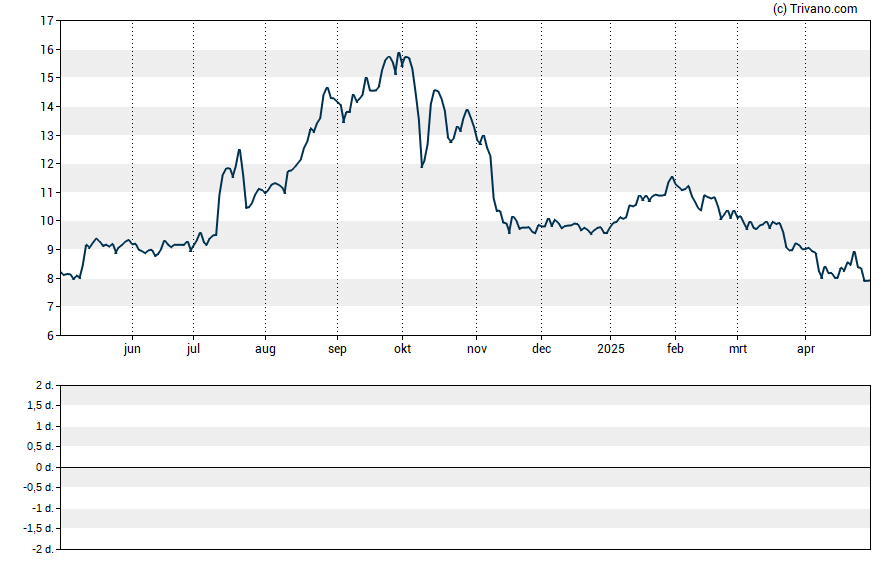Click the price axis value 9
The width and height of the screenshot is (888, 565).
coord(50,250)
